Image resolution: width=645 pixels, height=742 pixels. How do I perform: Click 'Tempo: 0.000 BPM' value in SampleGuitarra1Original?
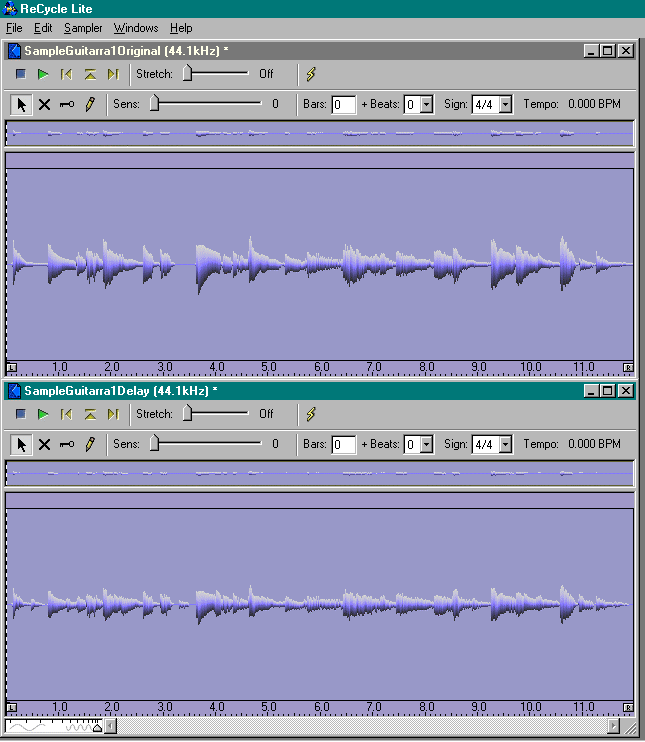coord(572,104)
